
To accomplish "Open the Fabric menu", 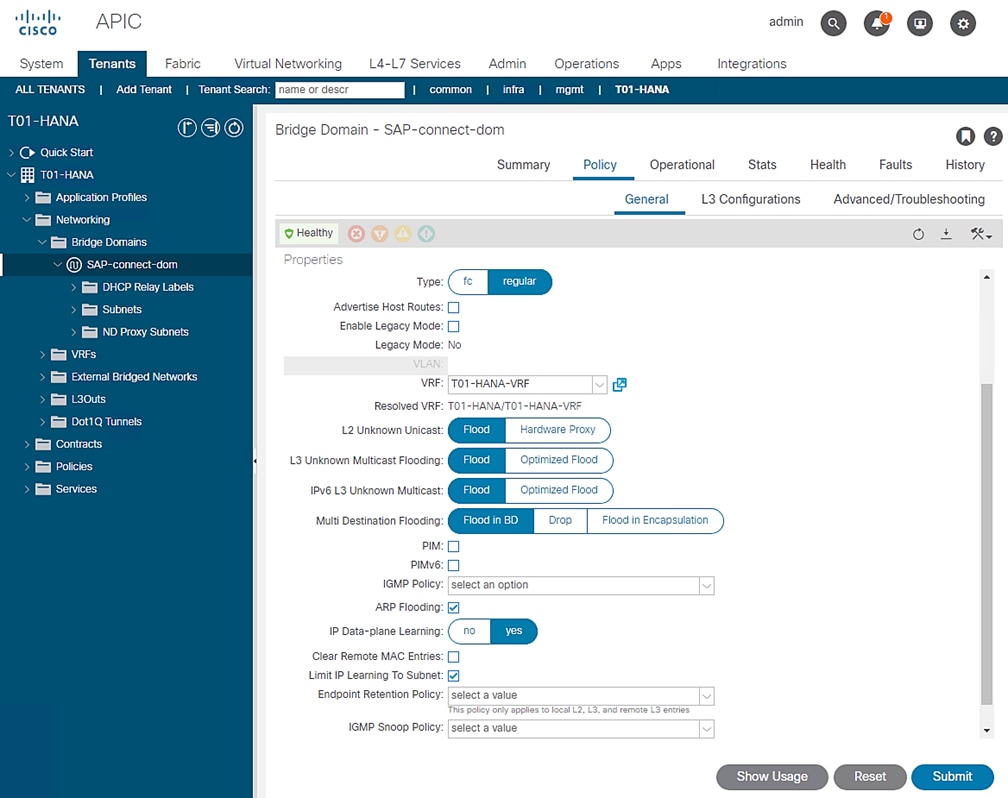I will (x=183, y=64).
